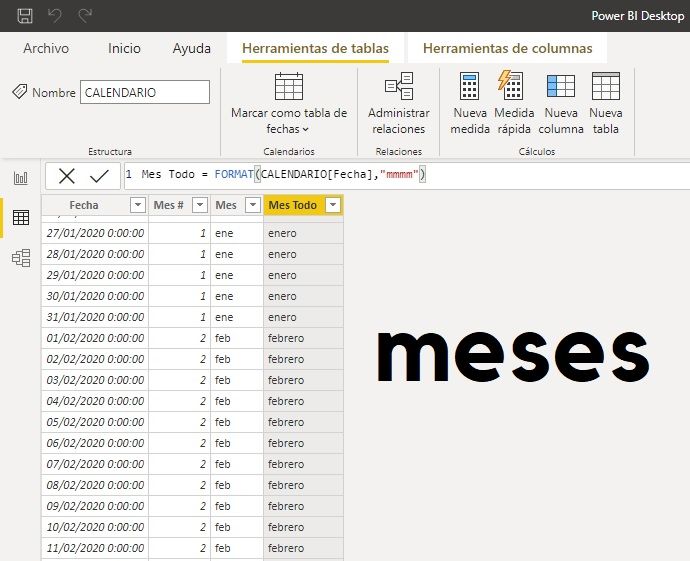This screenshot has height=561, width=690.
Task: Open the Archivo menu
Action: point(46,48)
